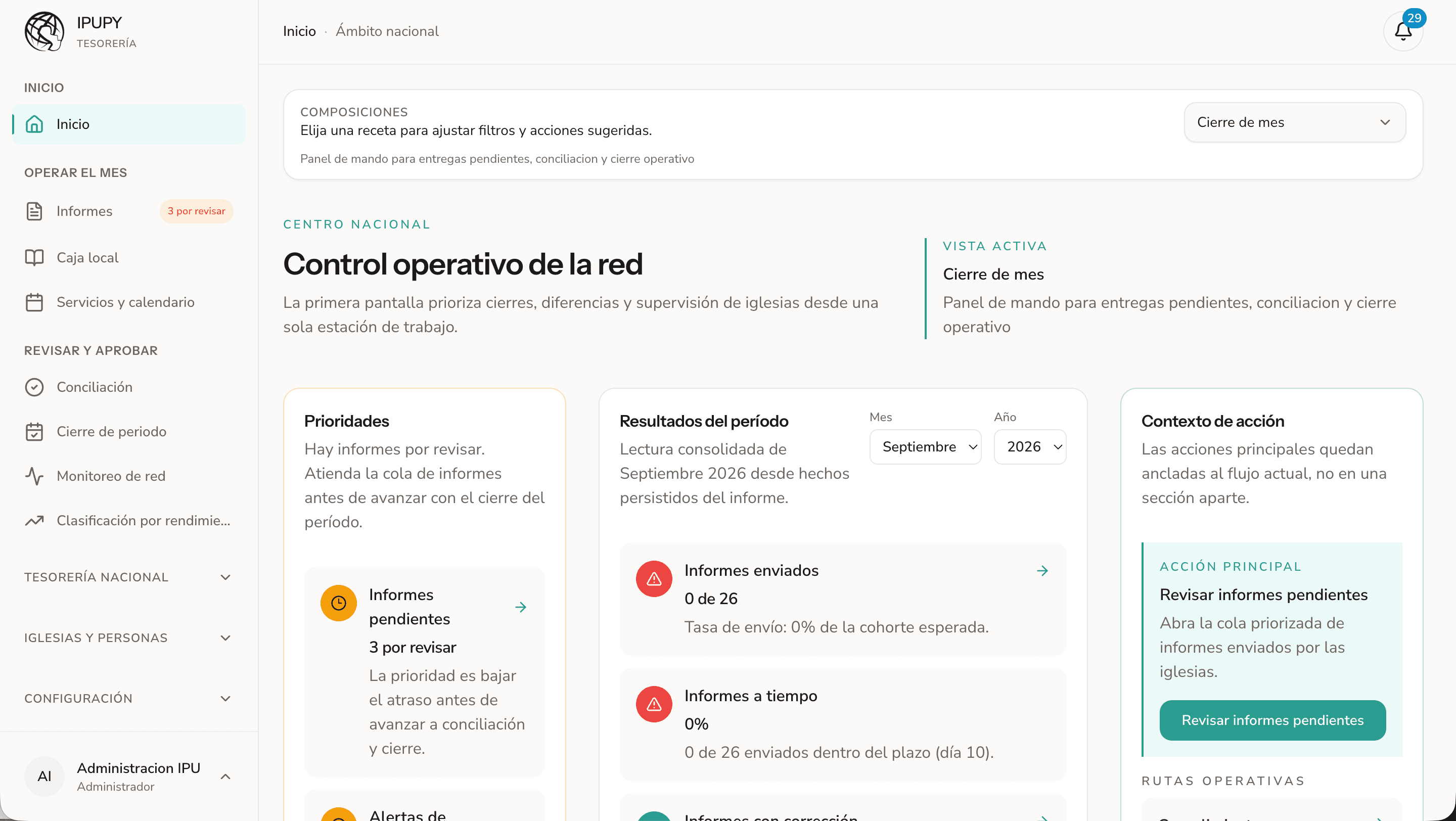1456x821 pixels.
Task: Click the Clasificación por rendimiento trending icon
Action: 34,520
